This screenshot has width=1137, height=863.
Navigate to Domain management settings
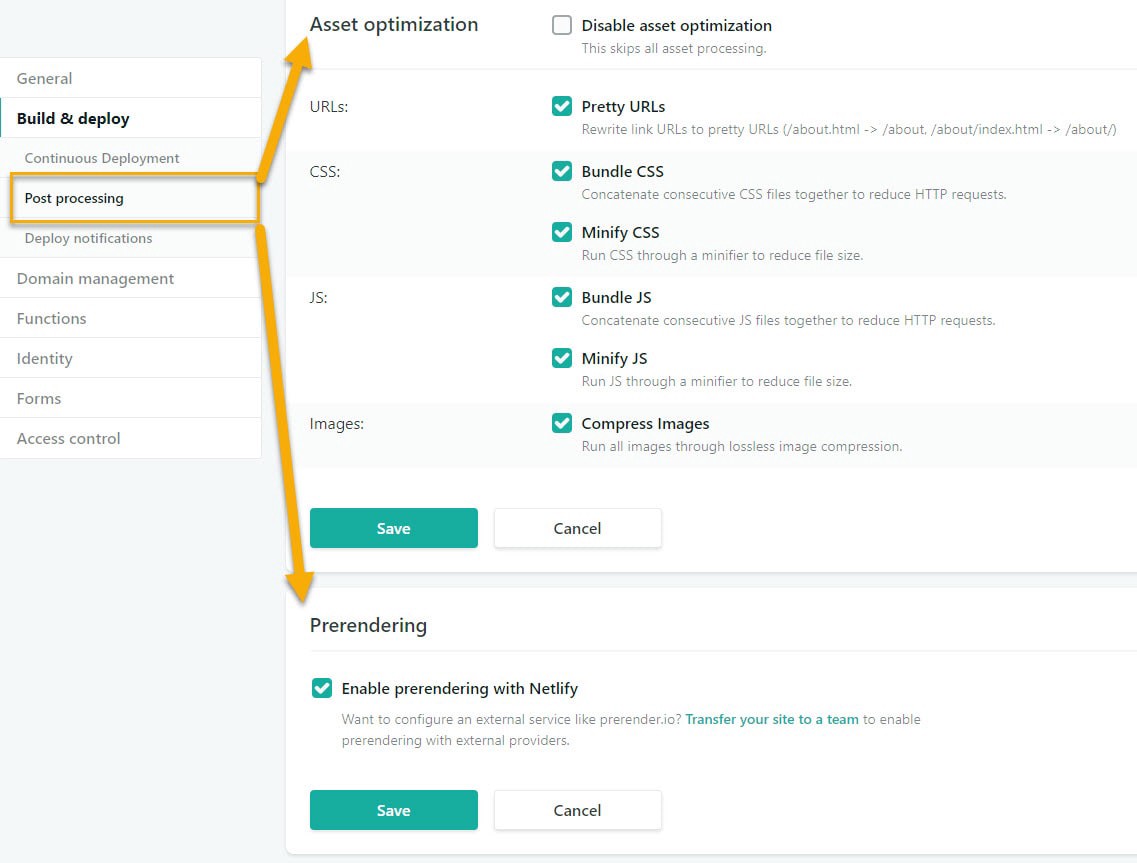point(95,278)
